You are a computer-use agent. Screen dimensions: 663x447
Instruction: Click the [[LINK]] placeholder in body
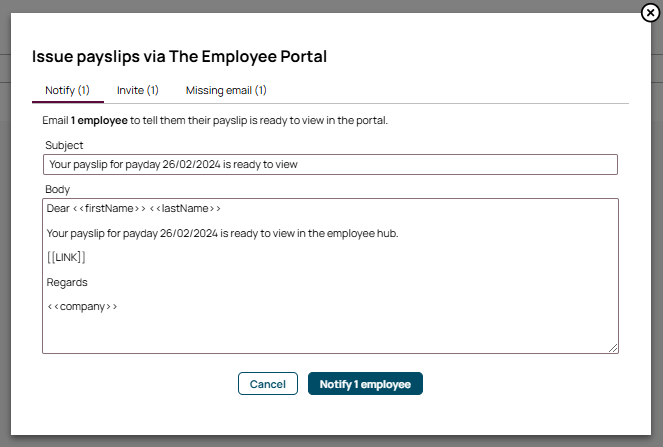coord(66,257)
